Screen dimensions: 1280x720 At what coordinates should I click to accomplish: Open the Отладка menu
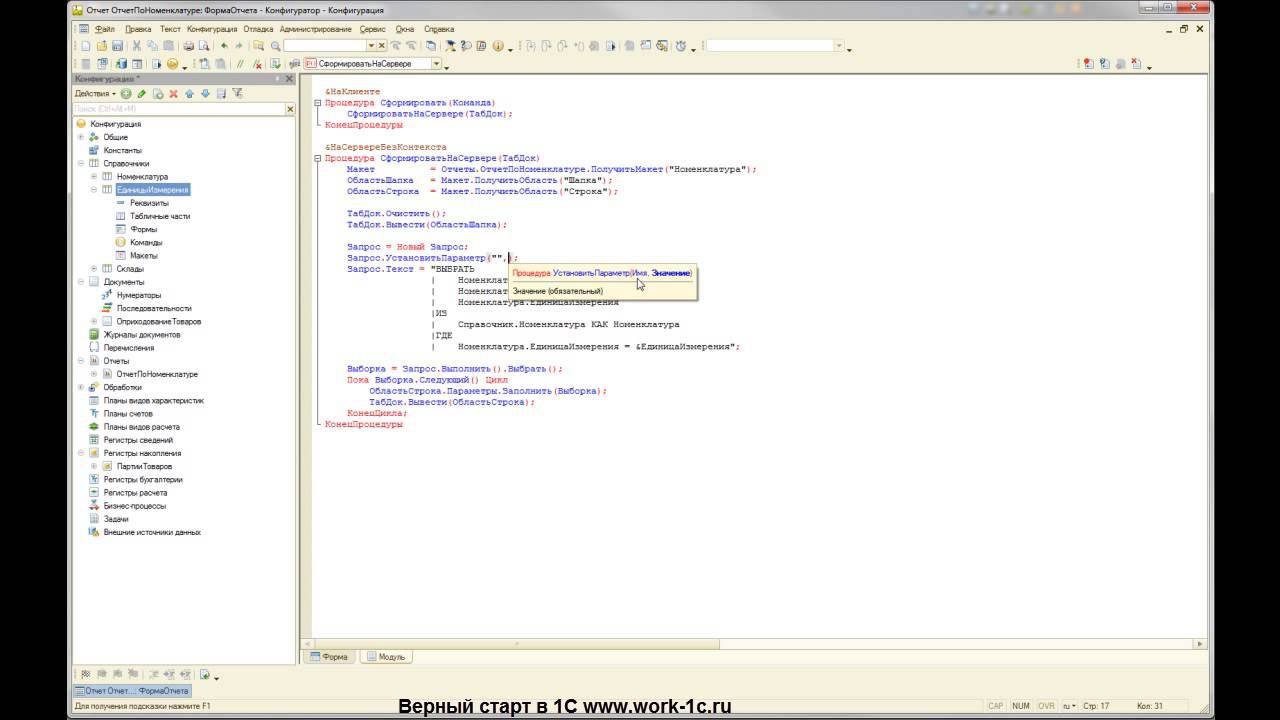pos(258,29)
